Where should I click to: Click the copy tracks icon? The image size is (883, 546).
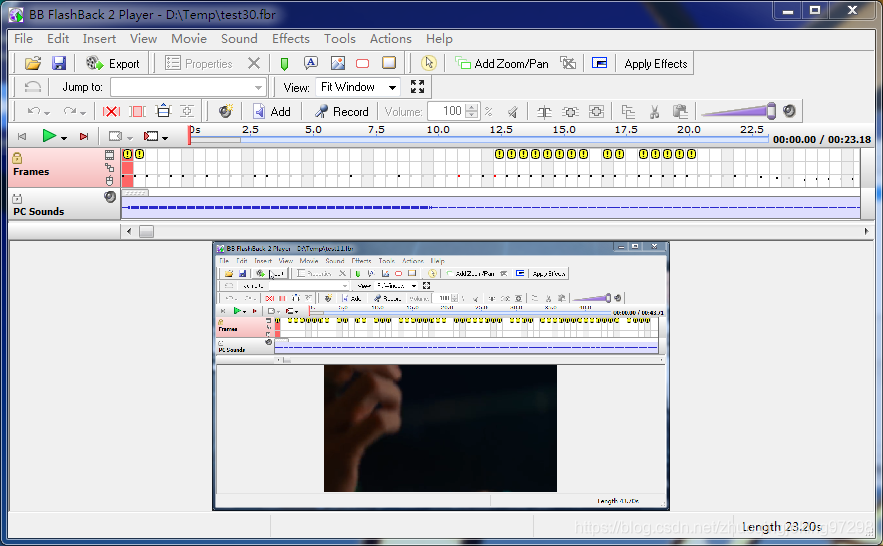[628, 111]
